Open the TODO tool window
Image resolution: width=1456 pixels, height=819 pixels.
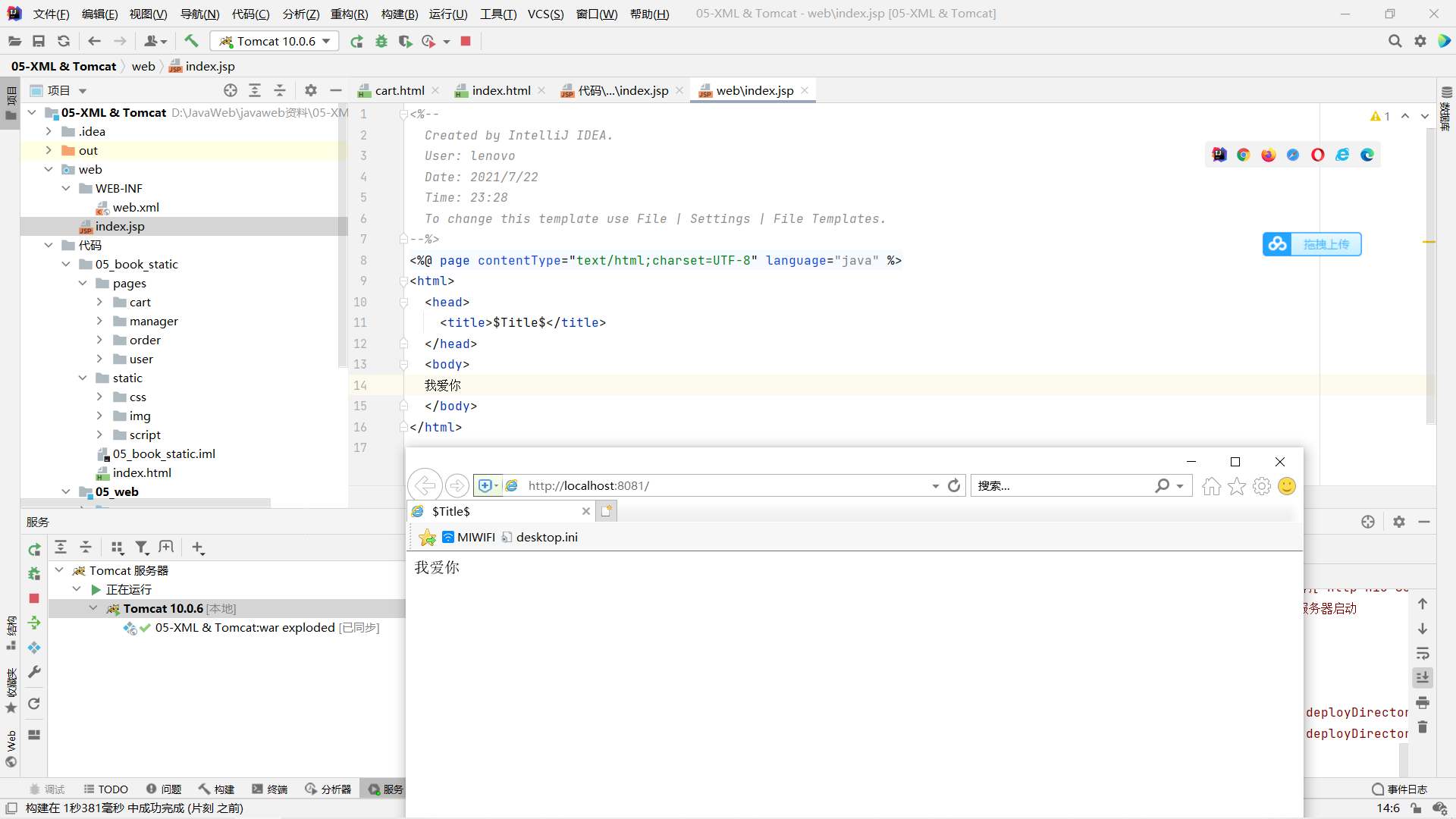105,789
